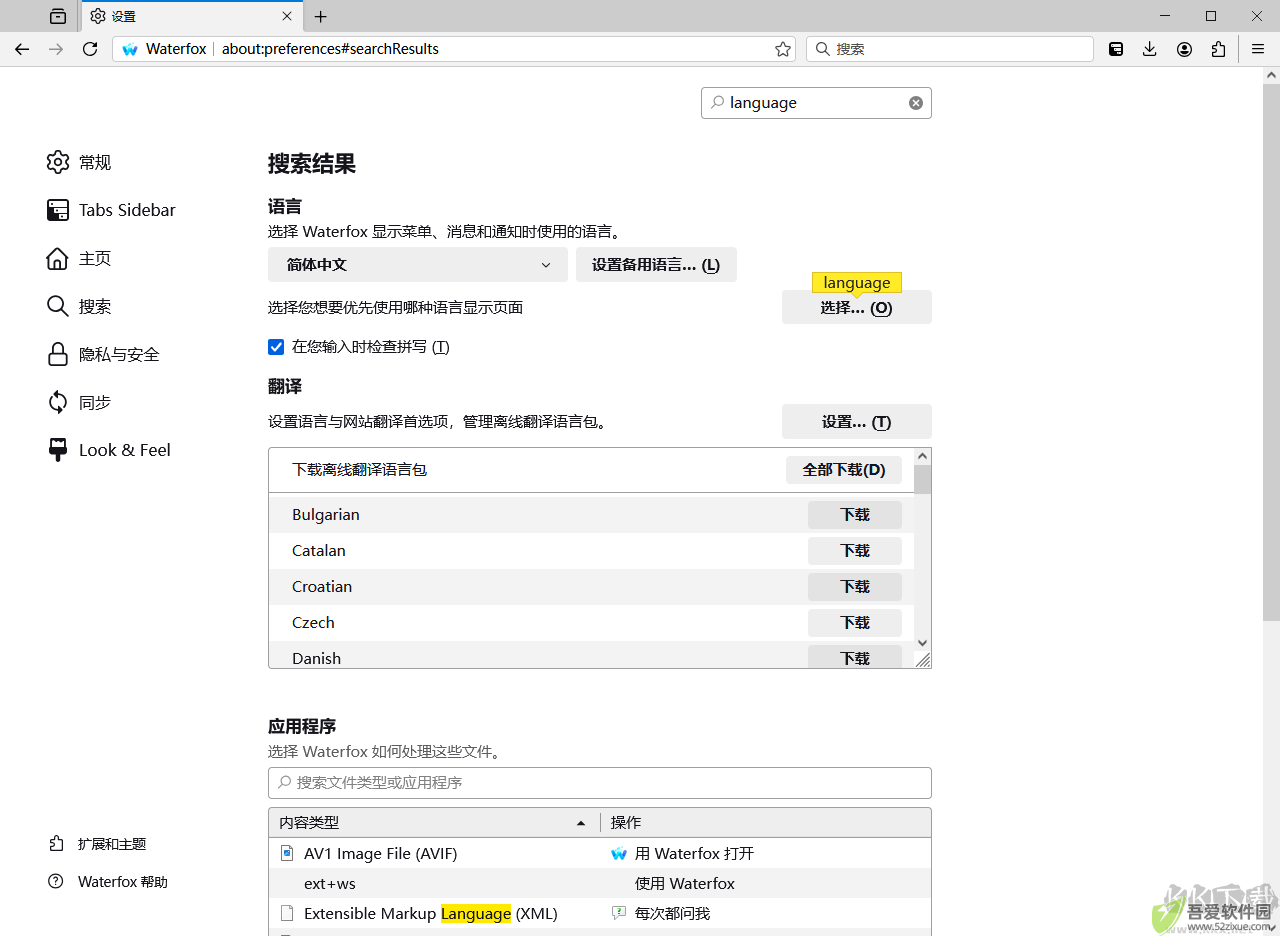The width and height of the screenshot is (1280, 936).
Task: Go forward using the forward arrow
Action: click(x=56, y=49)
